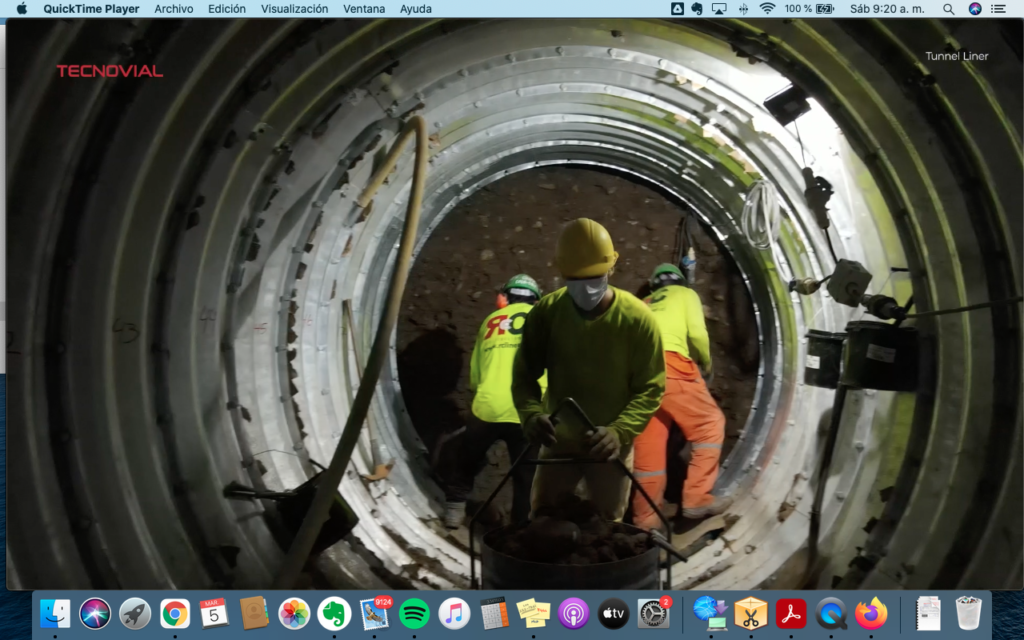Open the Ventana menu
Viewport: 1024px width, 640px height.
click(x=364, y=8)
